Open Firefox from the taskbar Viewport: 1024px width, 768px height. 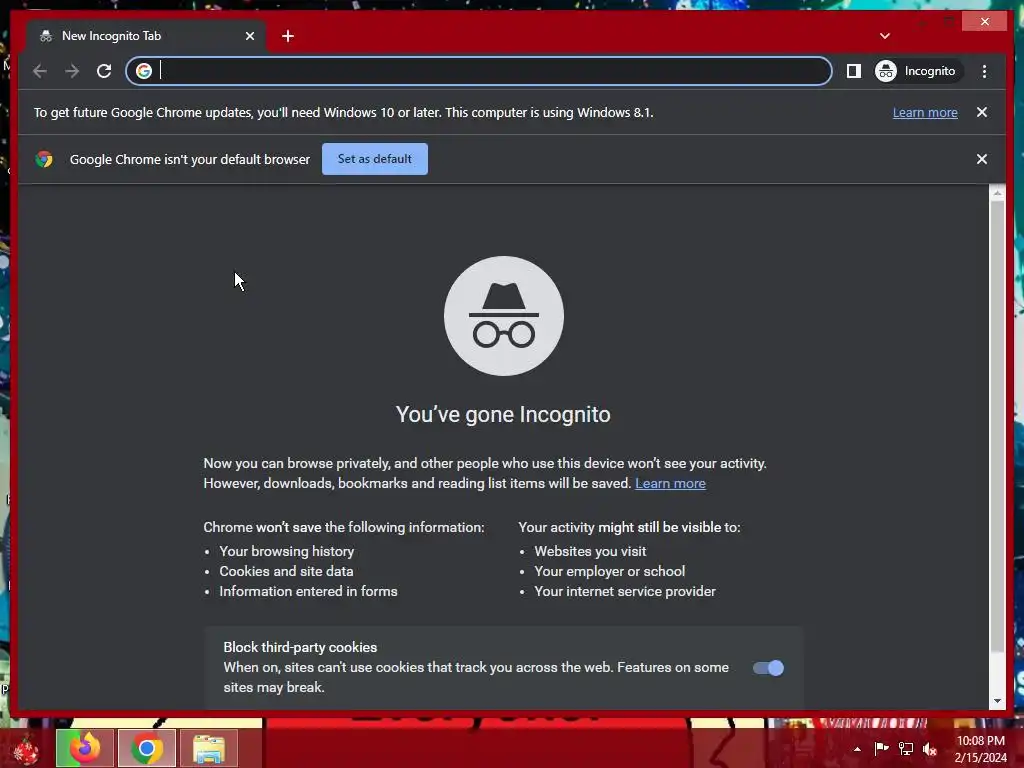coord(85,748)
